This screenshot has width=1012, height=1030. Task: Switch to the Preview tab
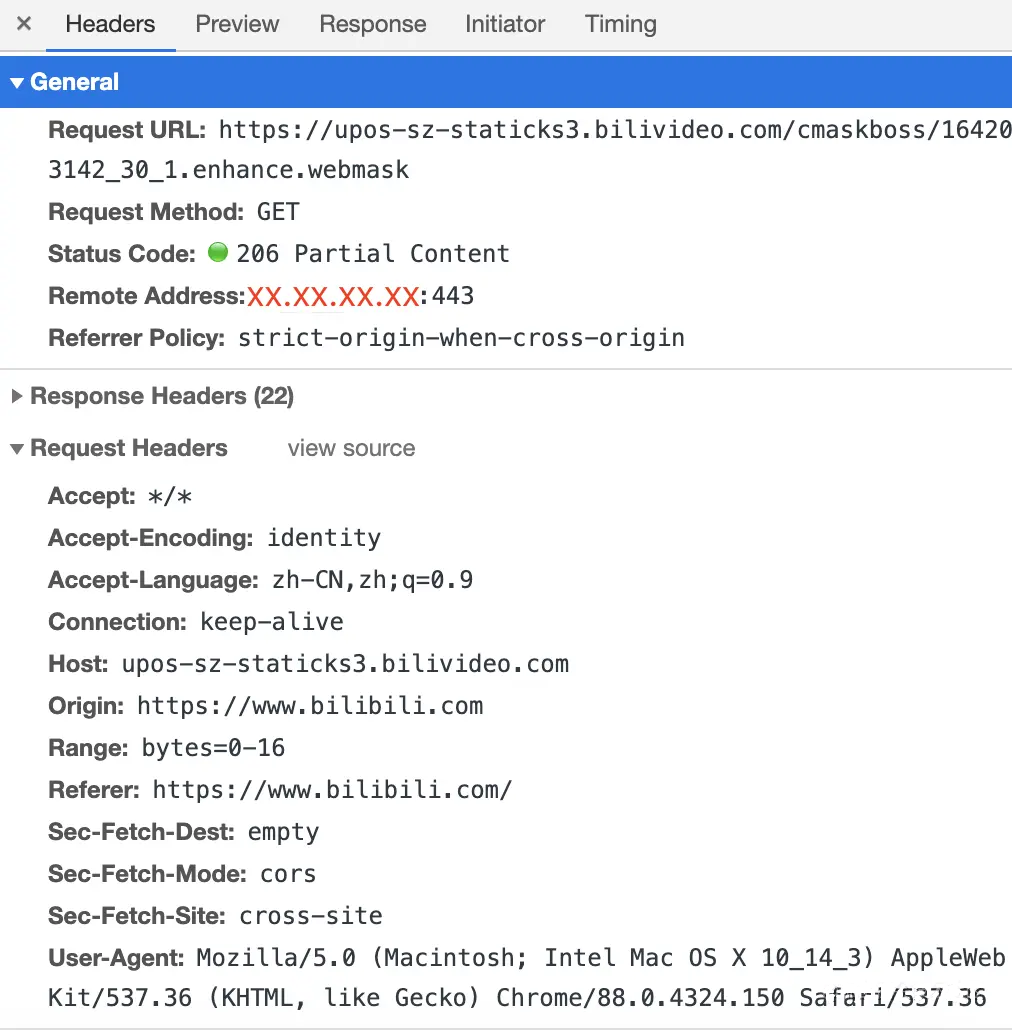(x=237, y=24)
